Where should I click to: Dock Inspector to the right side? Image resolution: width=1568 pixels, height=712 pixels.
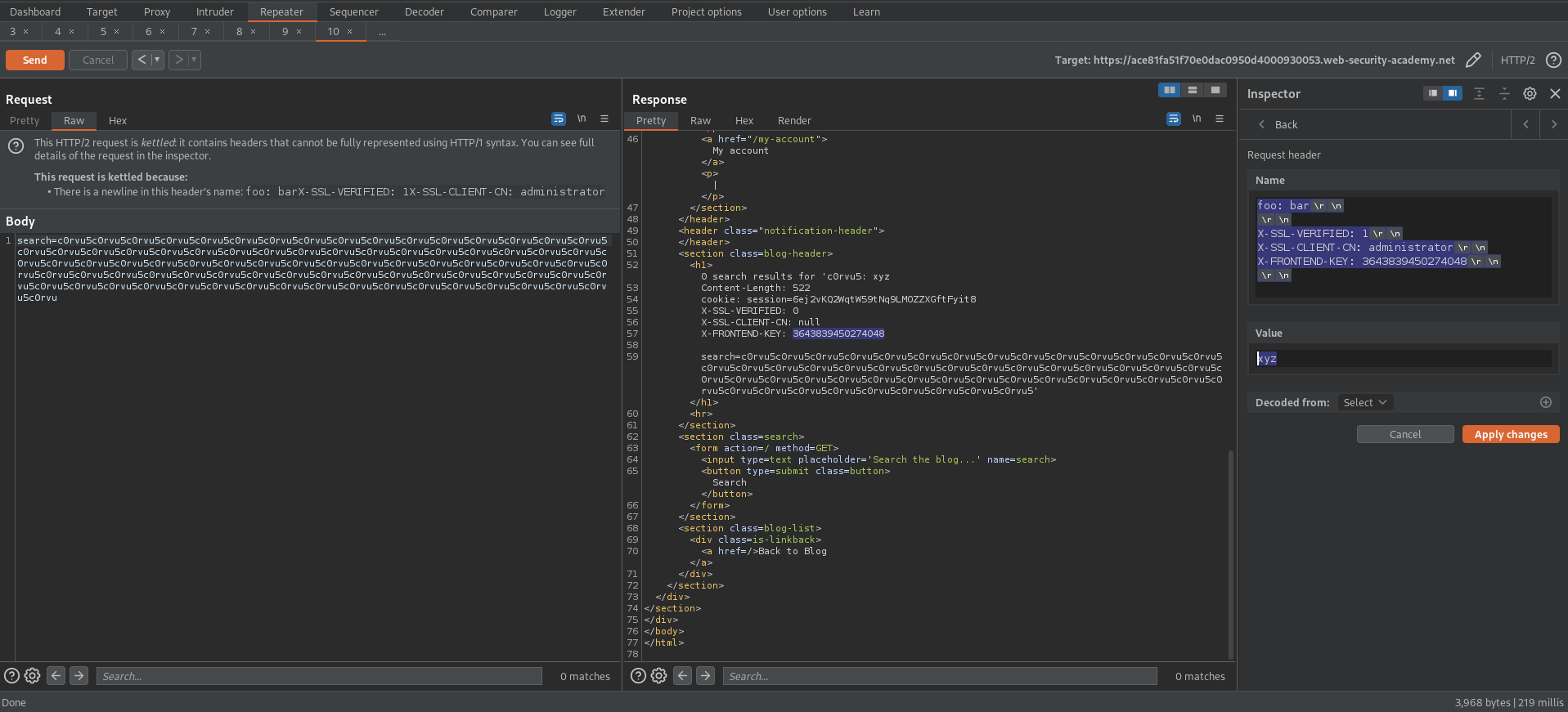[x=1453, y=93]
